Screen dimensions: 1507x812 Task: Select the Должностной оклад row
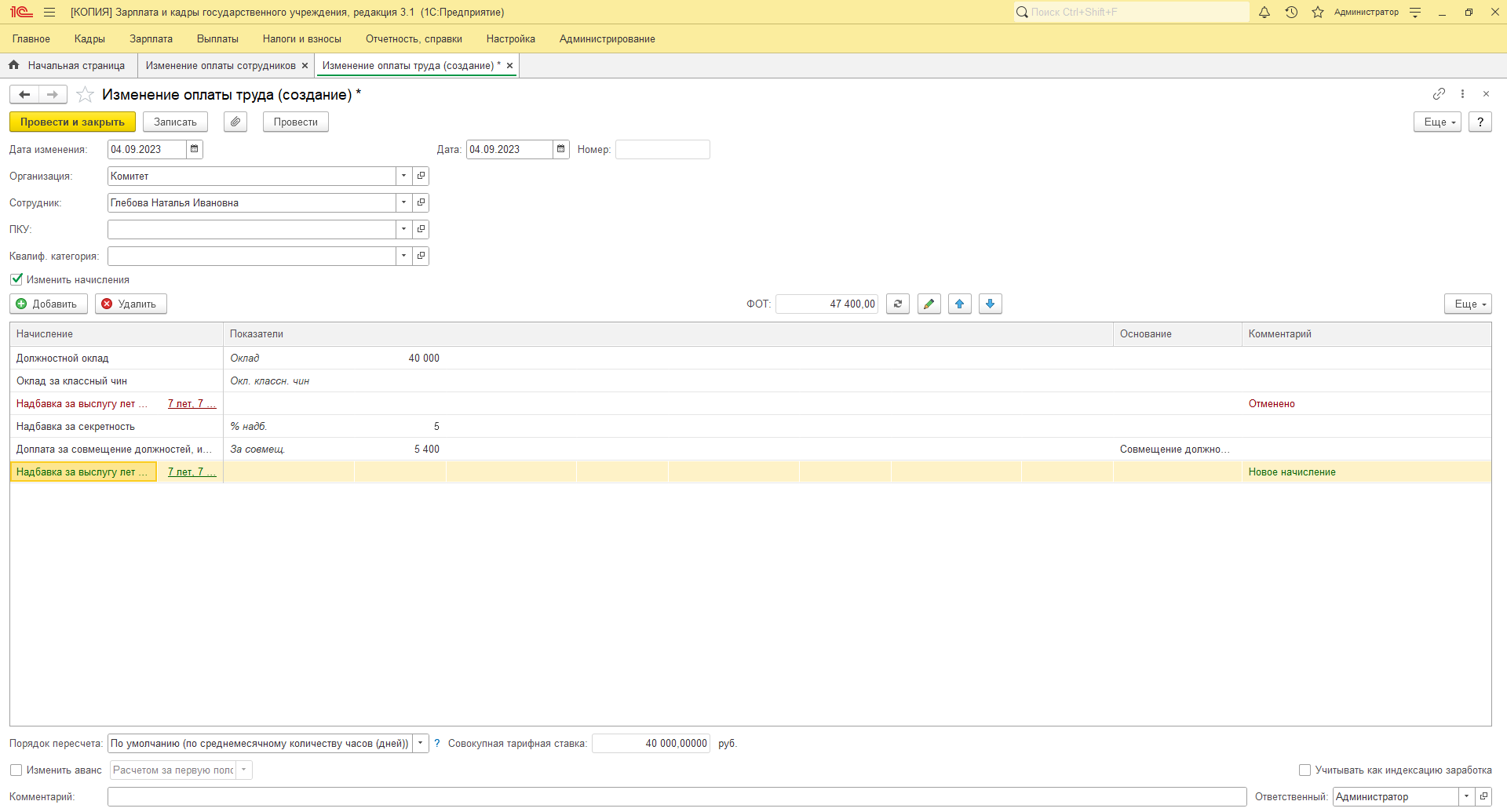pyautogui.click(x=750, y=359)
